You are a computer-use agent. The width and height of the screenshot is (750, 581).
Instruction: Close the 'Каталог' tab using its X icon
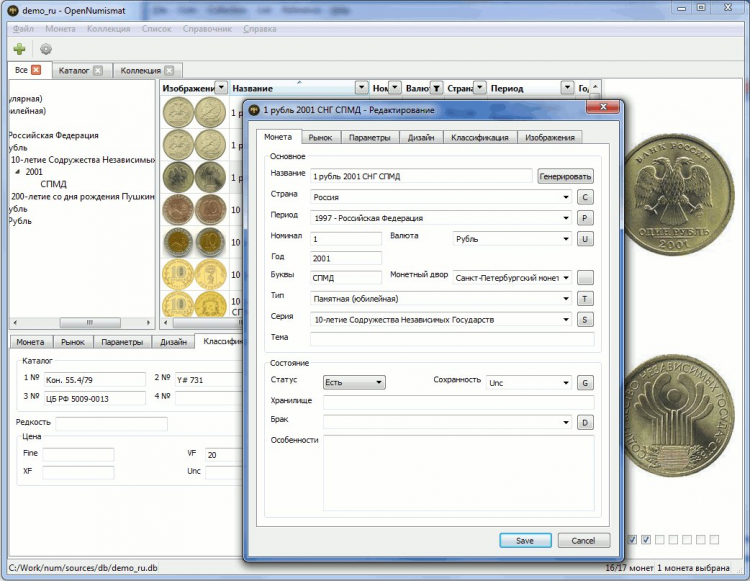(x=99, y=71)
